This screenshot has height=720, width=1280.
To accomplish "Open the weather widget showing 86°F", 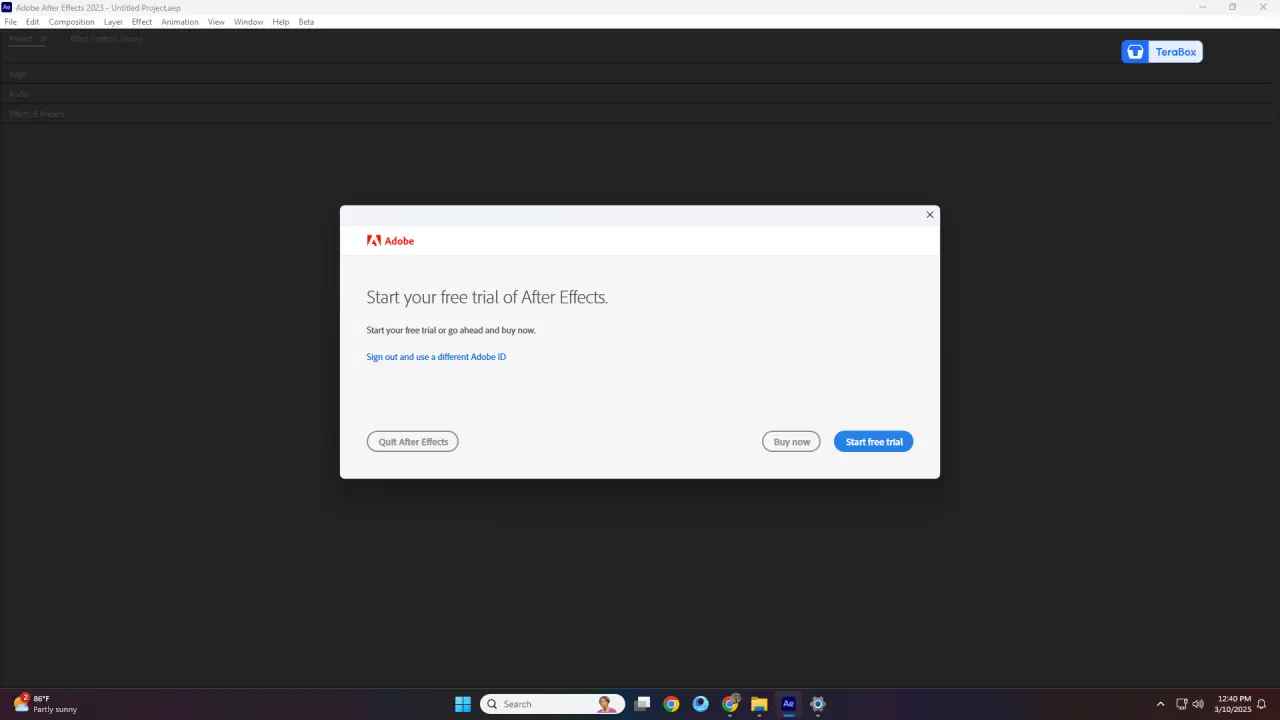I will 46,704.
